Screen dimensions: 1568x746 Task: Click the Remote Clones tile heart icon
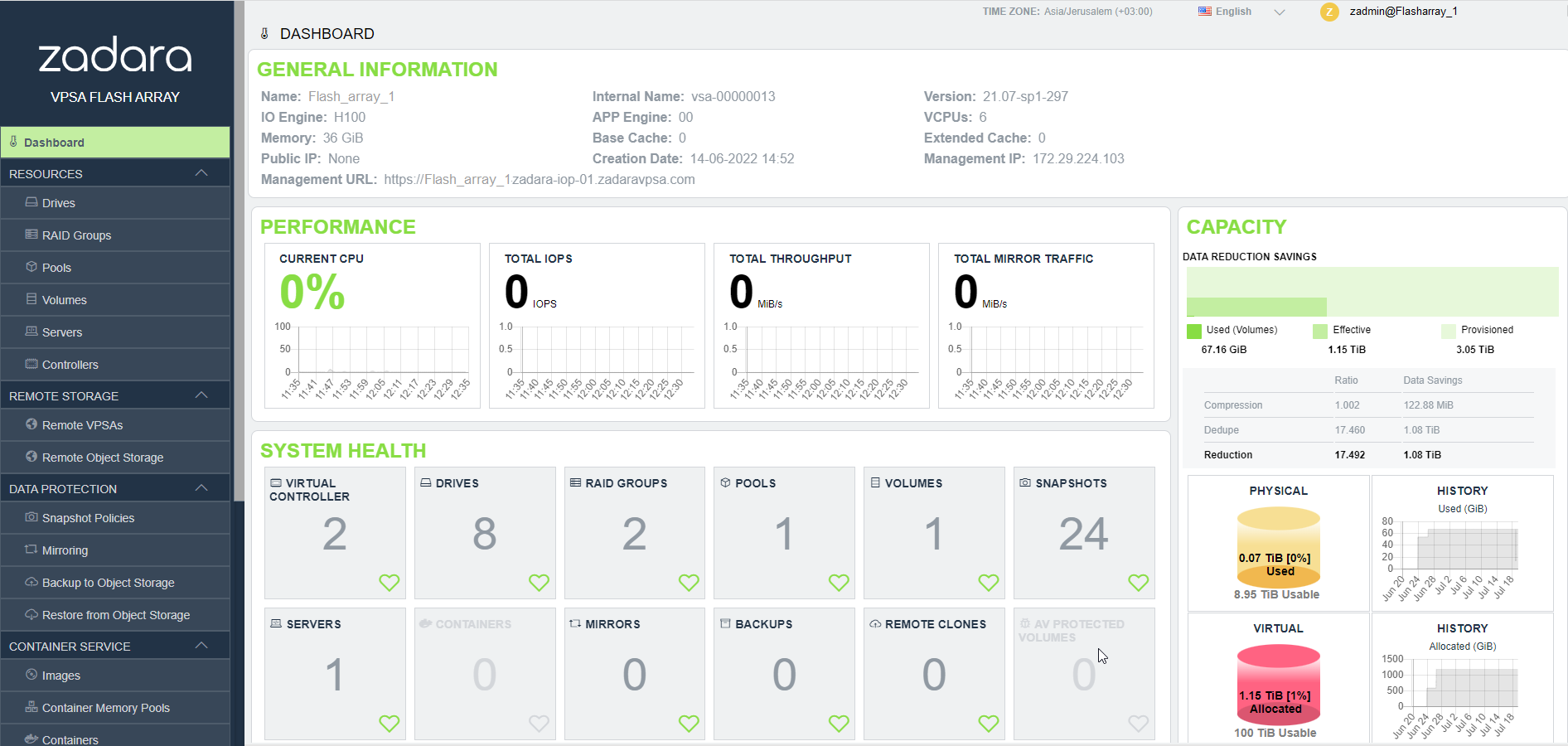tap(989, 724)
